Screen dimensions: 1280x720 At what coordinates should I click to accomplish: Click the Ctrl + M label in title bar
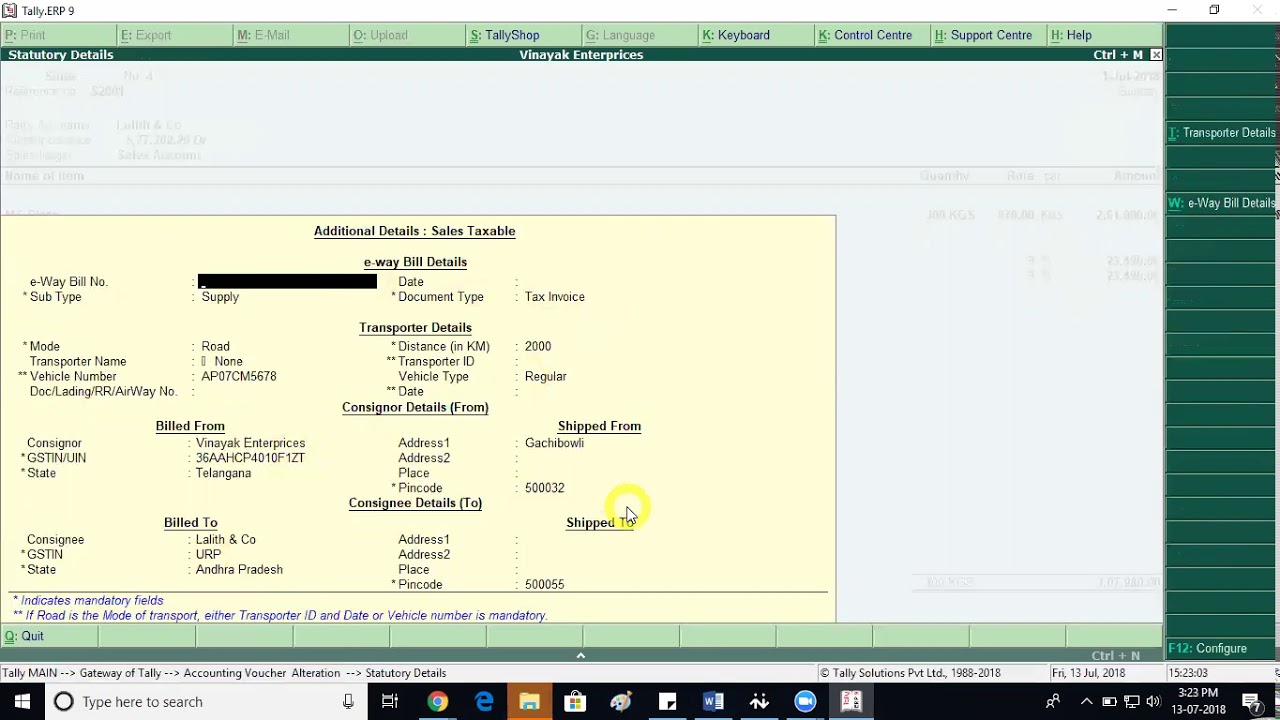coord(1118,55)
